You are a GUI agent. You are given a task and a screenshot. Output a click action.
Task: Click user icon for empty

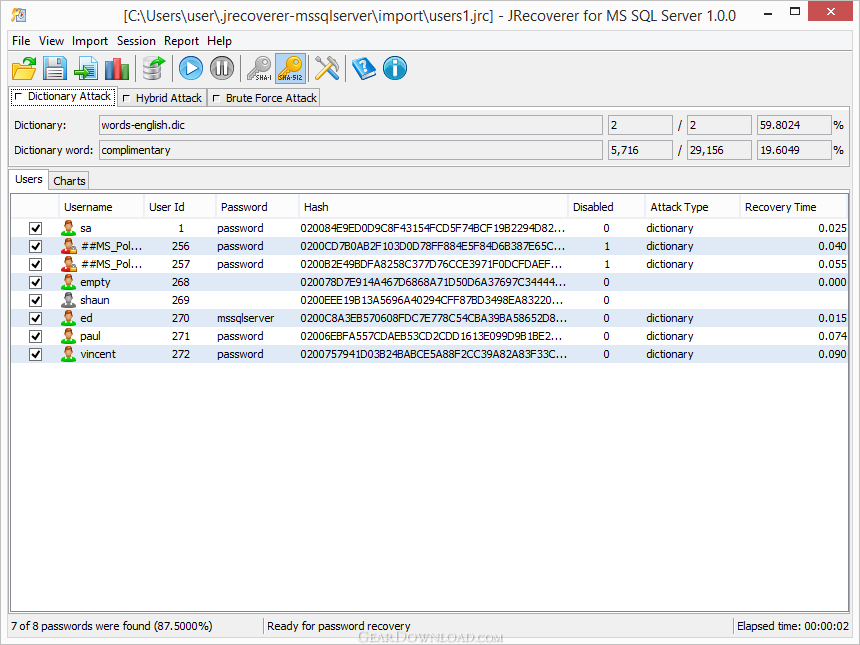click(69, 282)
